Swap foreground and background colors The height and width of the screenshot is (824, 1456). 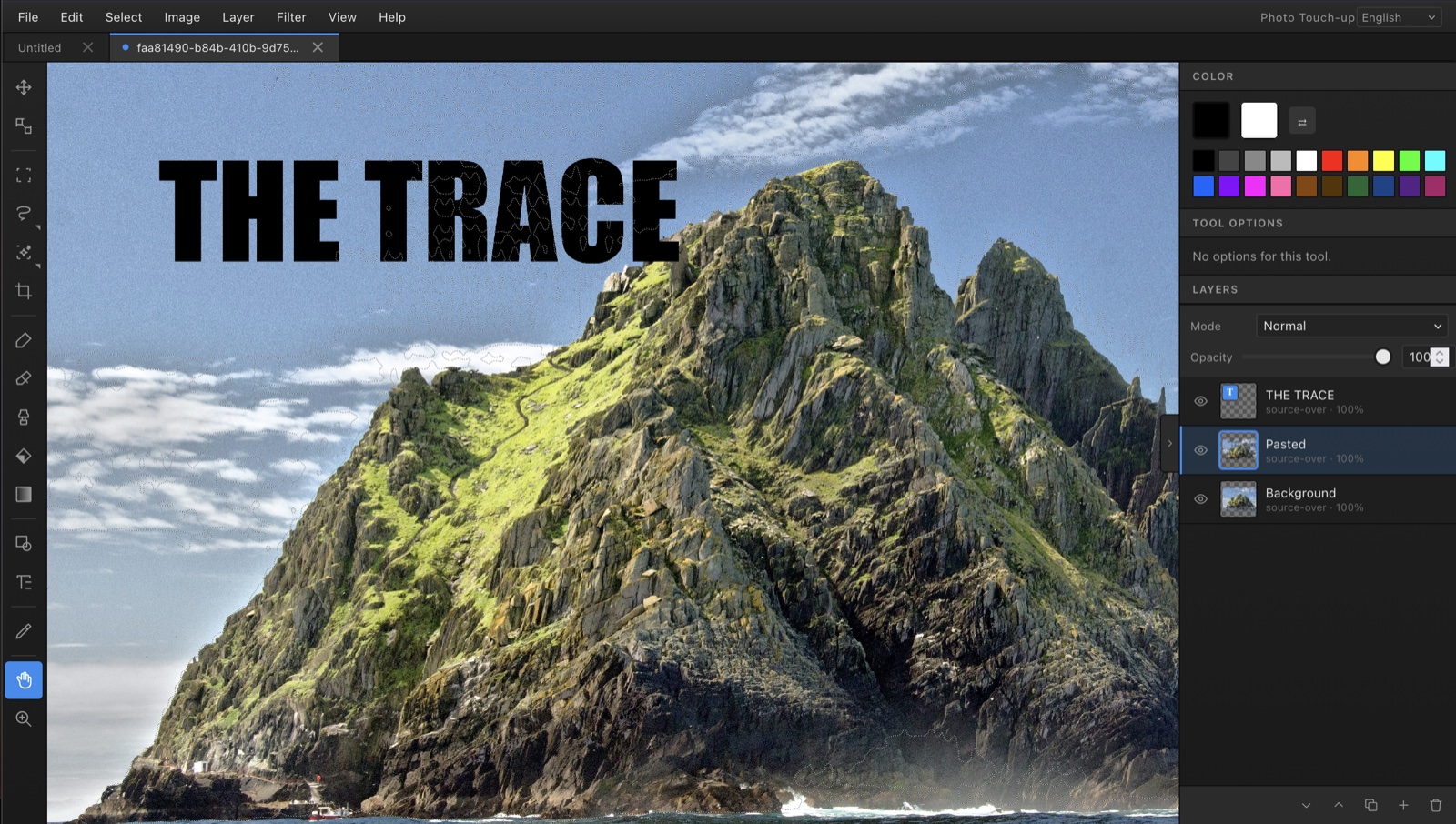tap(1301, 121)
